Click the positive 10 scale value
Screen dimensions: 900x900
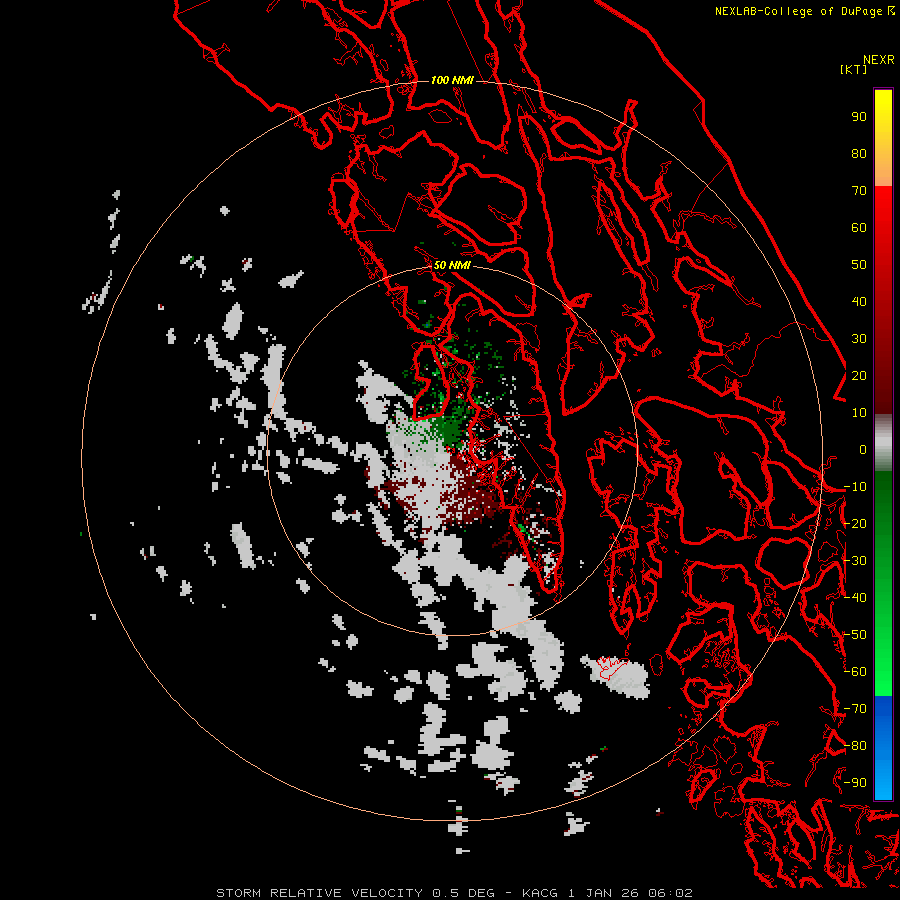pos(859,413)
